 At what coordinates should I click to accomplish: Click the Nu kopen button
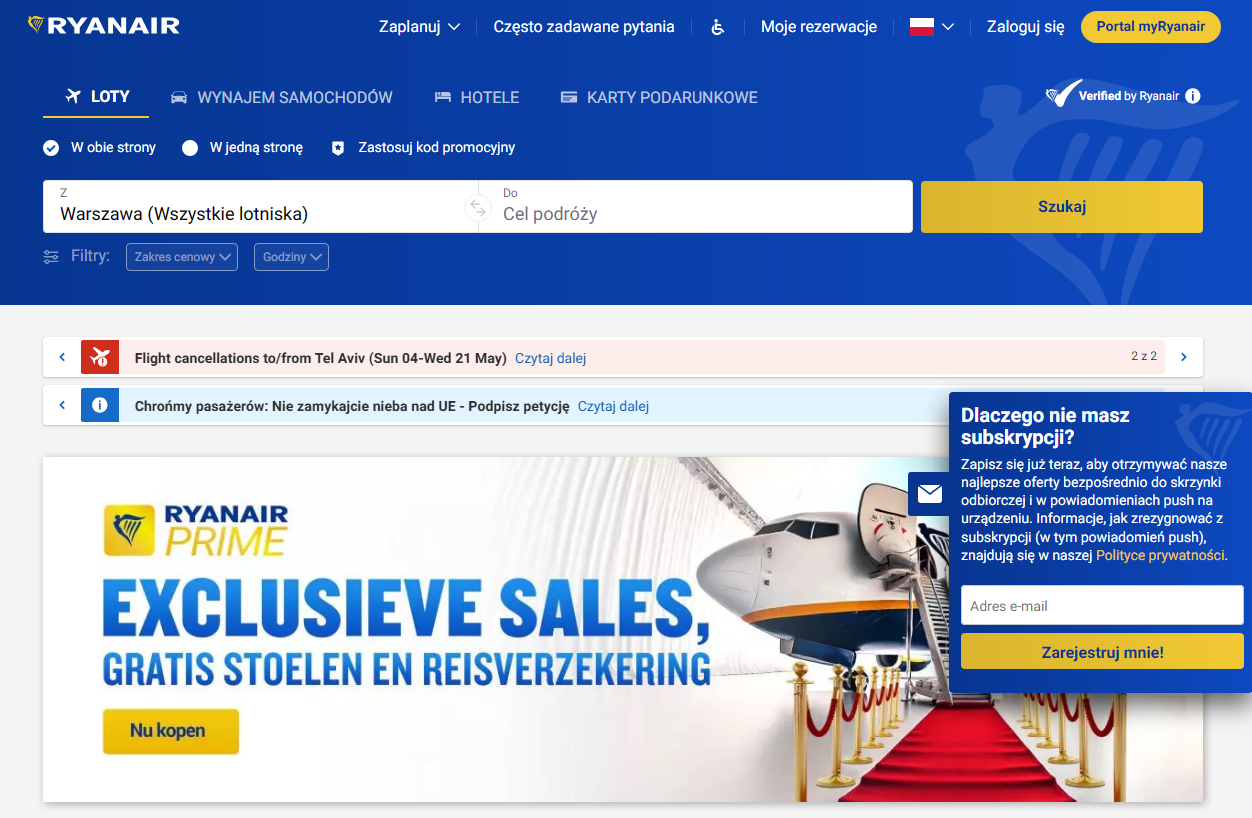[171, 731]
